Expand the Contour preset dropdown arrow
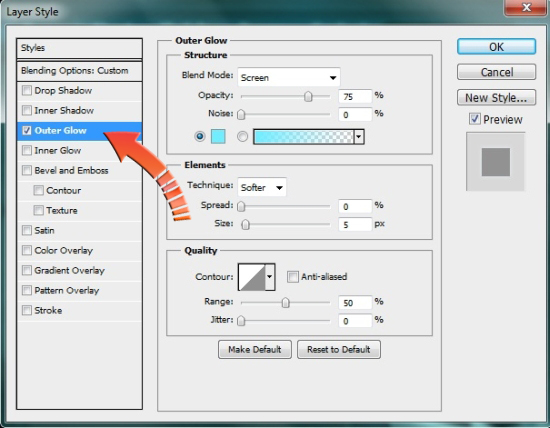 coord(269,277)
